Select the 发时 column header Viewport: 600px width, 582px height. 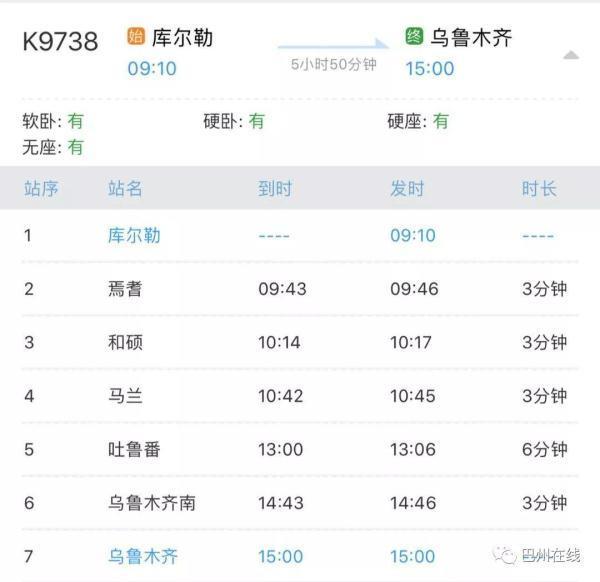tap(407, 188)
